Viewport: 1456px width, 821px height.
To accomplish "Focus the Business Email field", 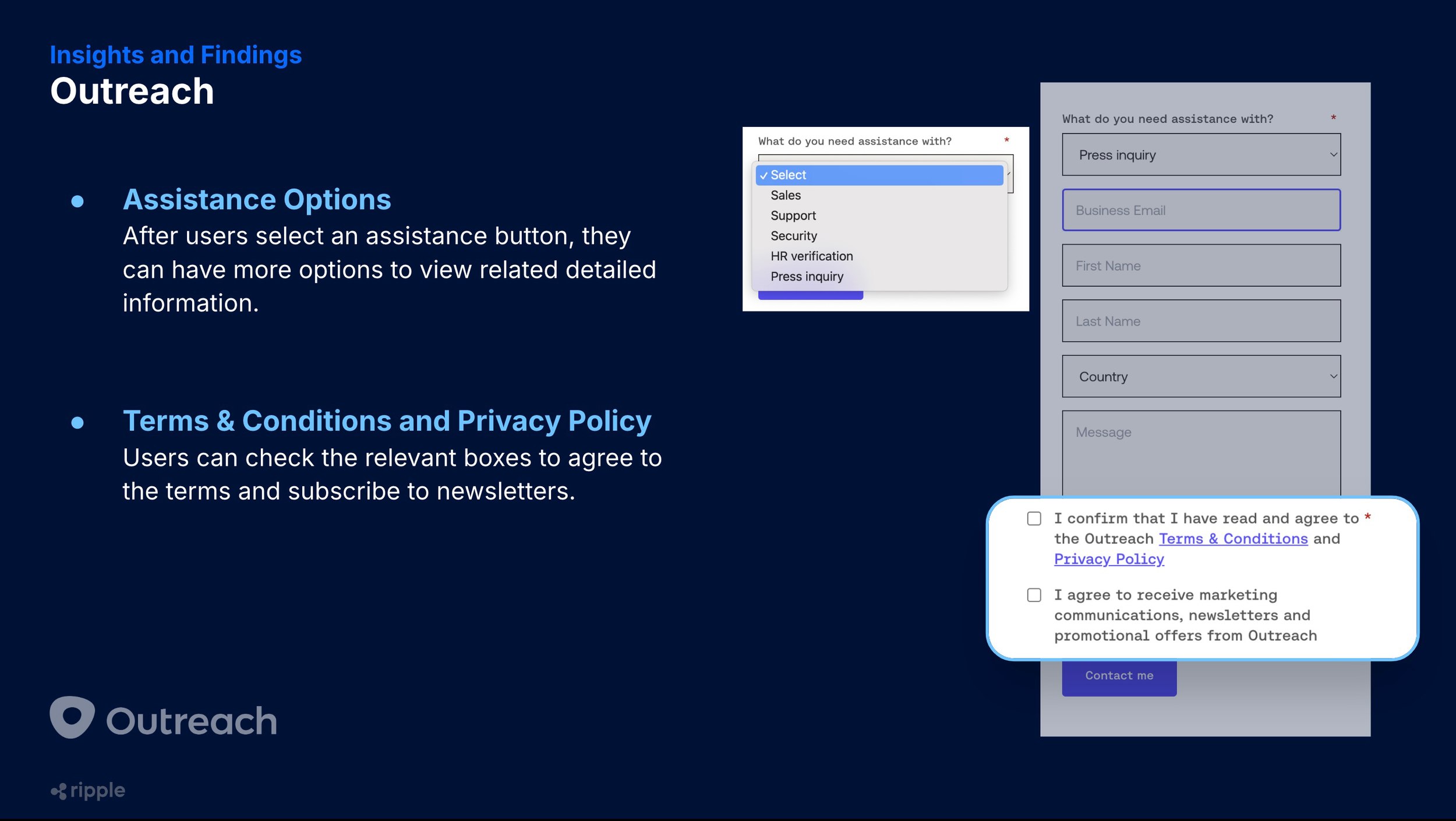I will (1201, 210).
